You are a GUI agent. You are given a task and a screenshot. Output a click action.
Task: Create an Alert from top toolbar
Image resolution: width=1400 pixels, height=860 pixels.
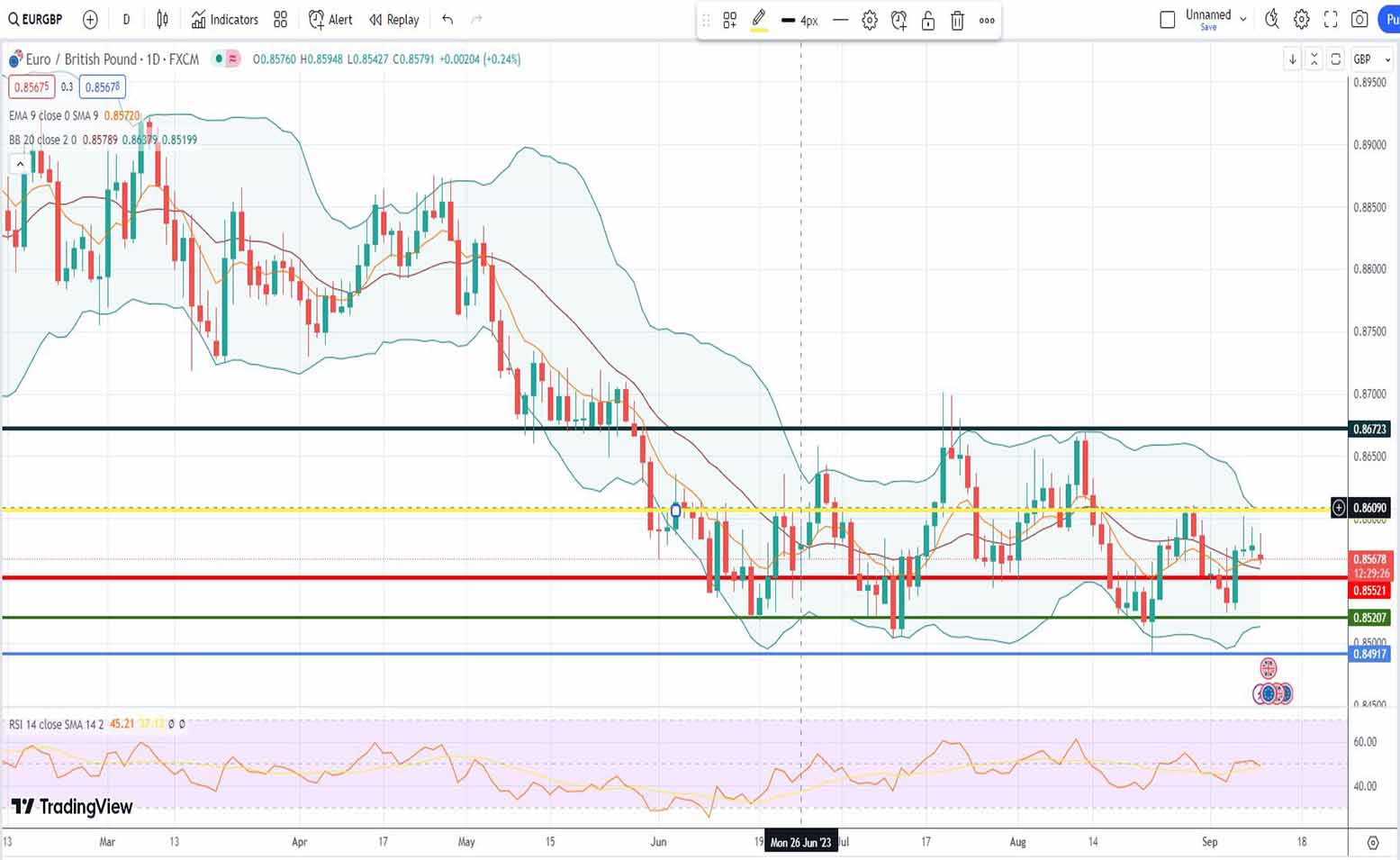point(330,19)
